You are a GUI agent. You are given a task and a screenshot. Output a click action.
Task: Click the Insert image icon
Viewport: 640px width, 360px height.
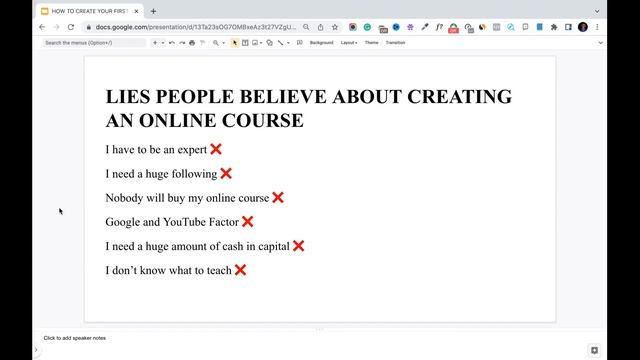click(255, 42)
